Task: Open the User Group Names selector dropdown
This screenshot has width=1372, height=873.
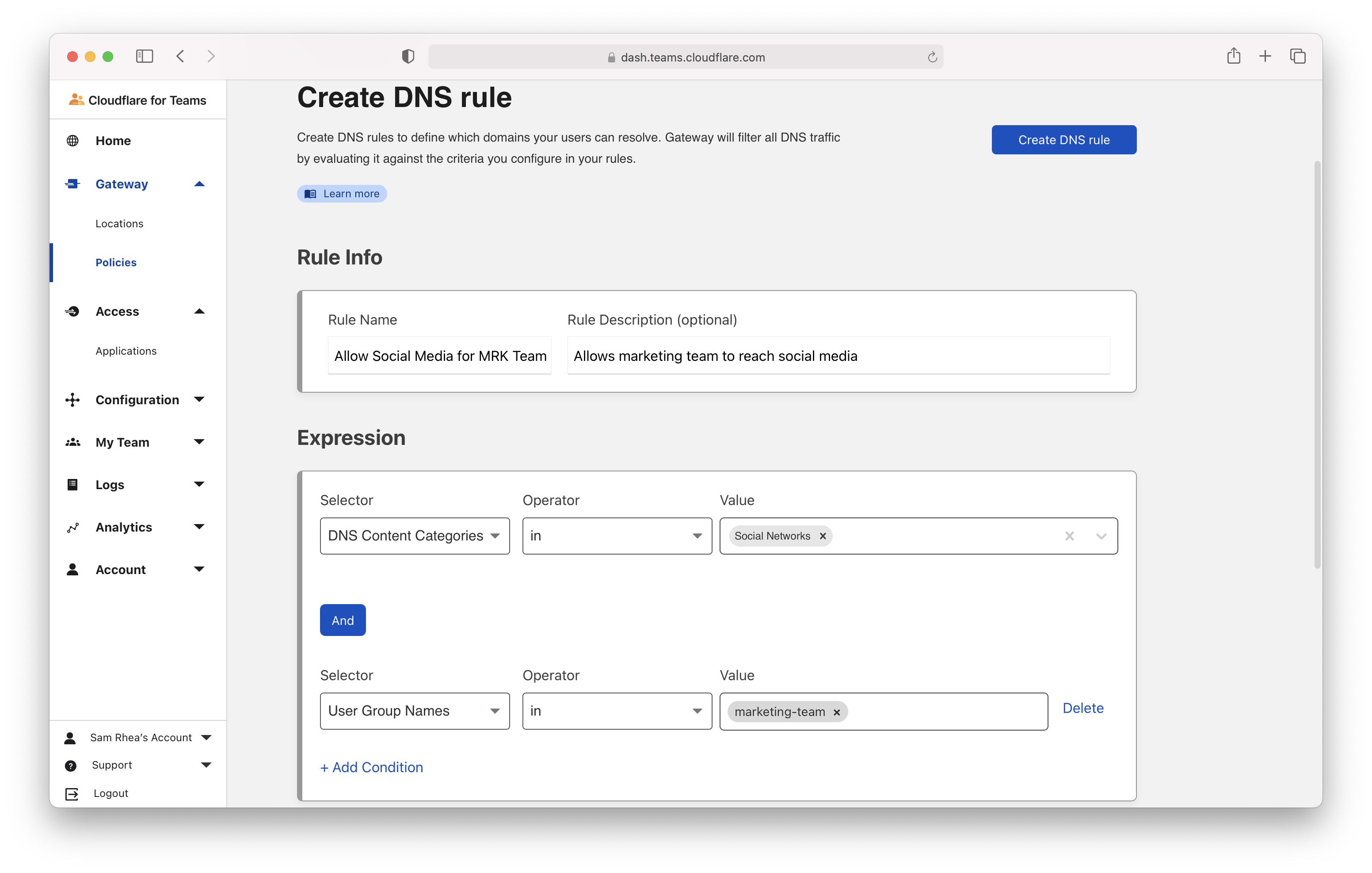Action: 414,711
